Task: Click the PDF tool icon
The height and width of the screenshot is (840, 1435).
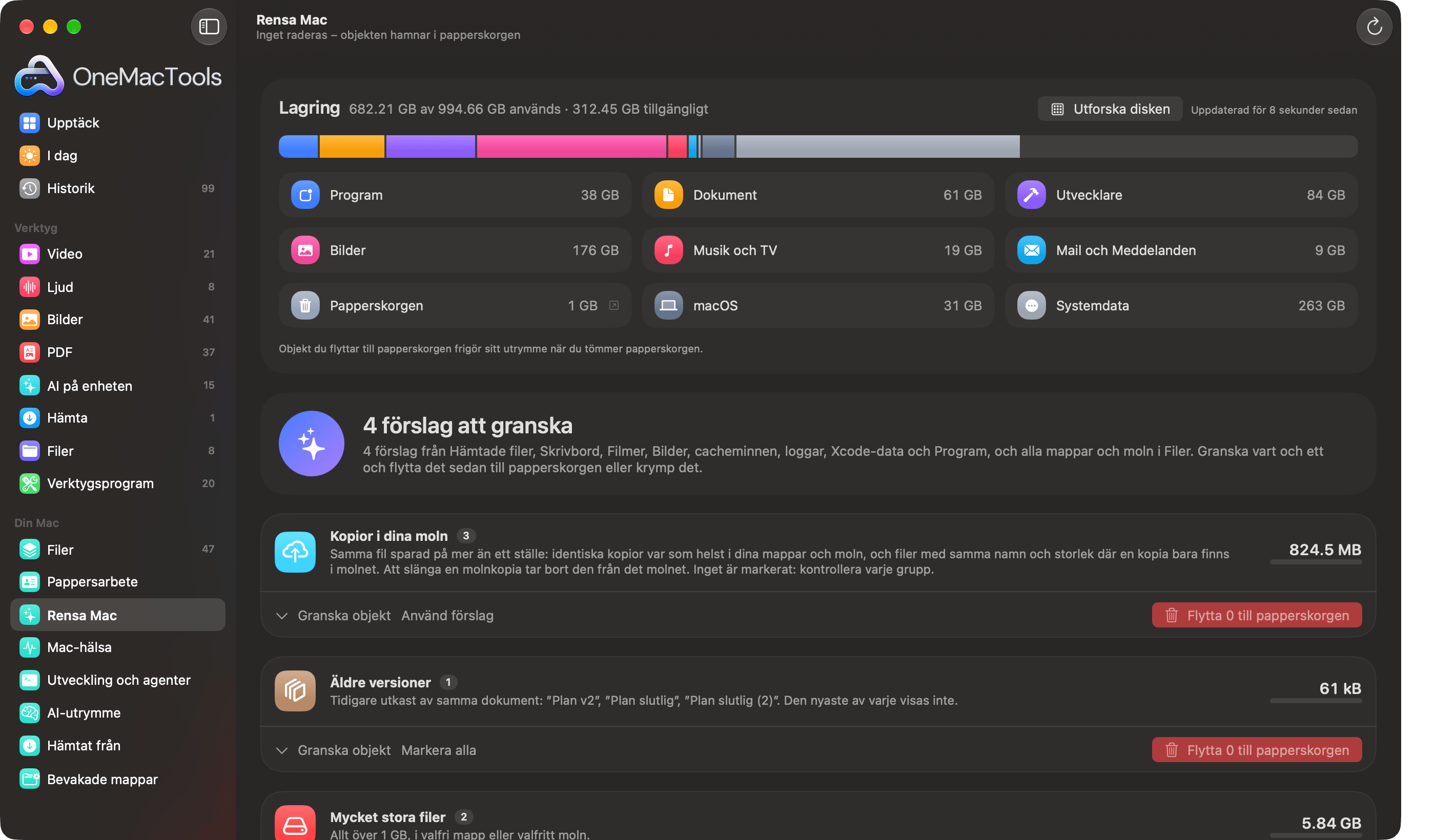Action: point(30,352)
